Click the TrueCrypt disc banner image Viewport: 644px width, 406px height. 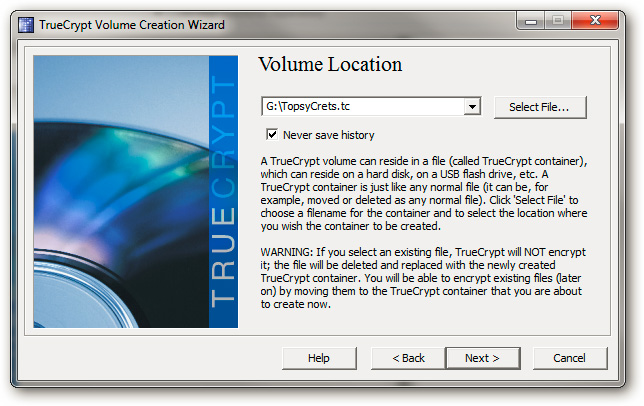coord(136,192)
